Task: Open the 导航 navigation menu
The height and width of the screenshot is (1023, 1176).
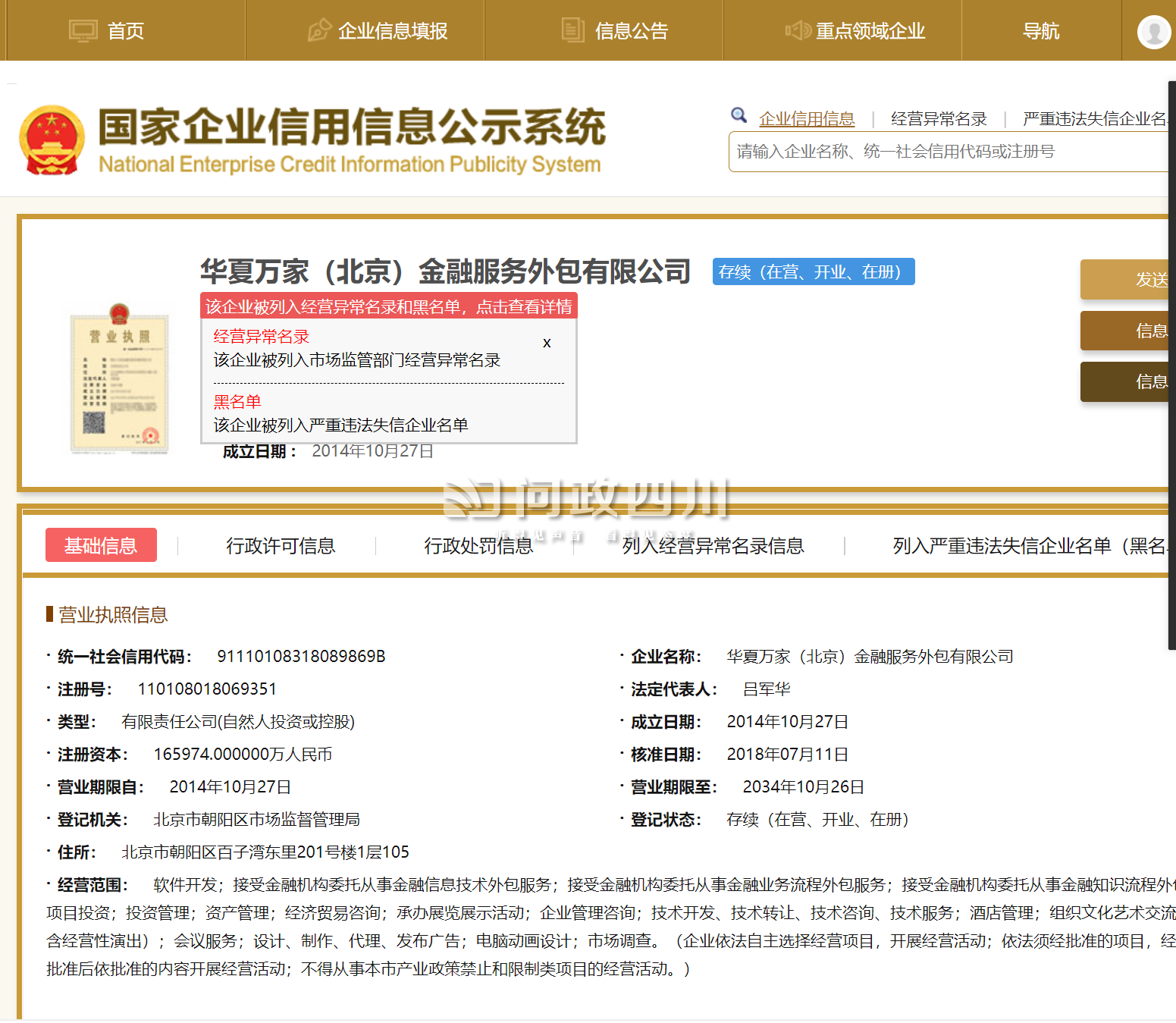Action: (1040, 31)
